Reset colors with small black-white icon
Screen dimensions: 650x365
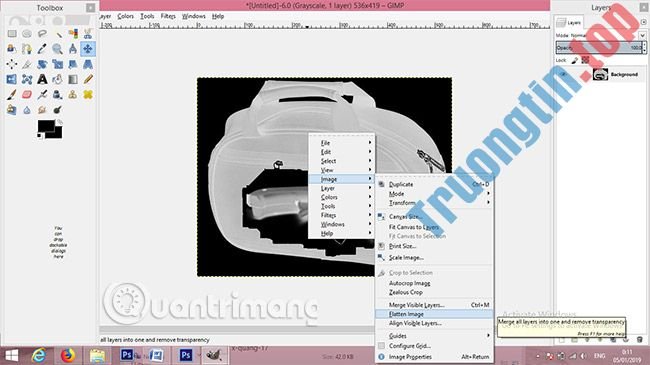click(x=40, y=136)
